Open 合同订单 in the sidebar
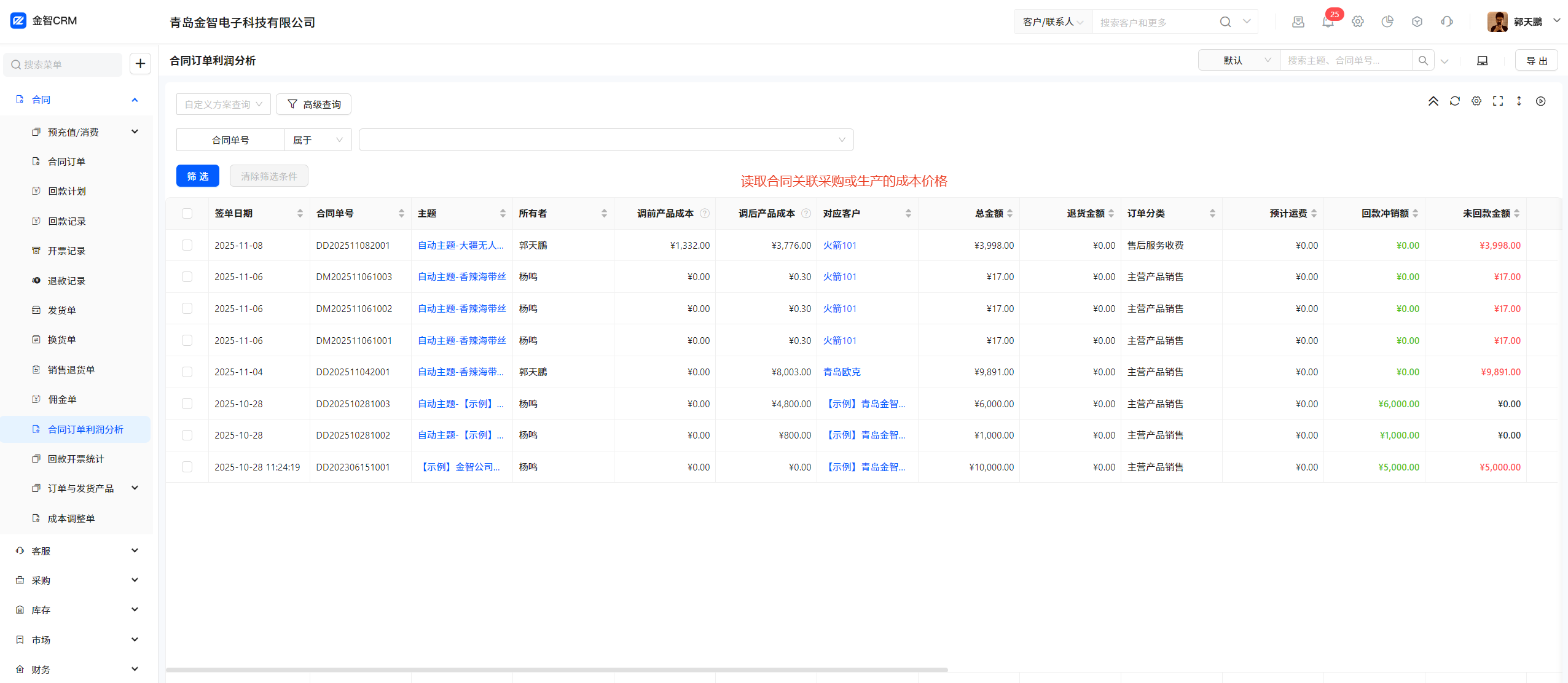This screenshot has height=683, width=1568. tap(66, 162)
